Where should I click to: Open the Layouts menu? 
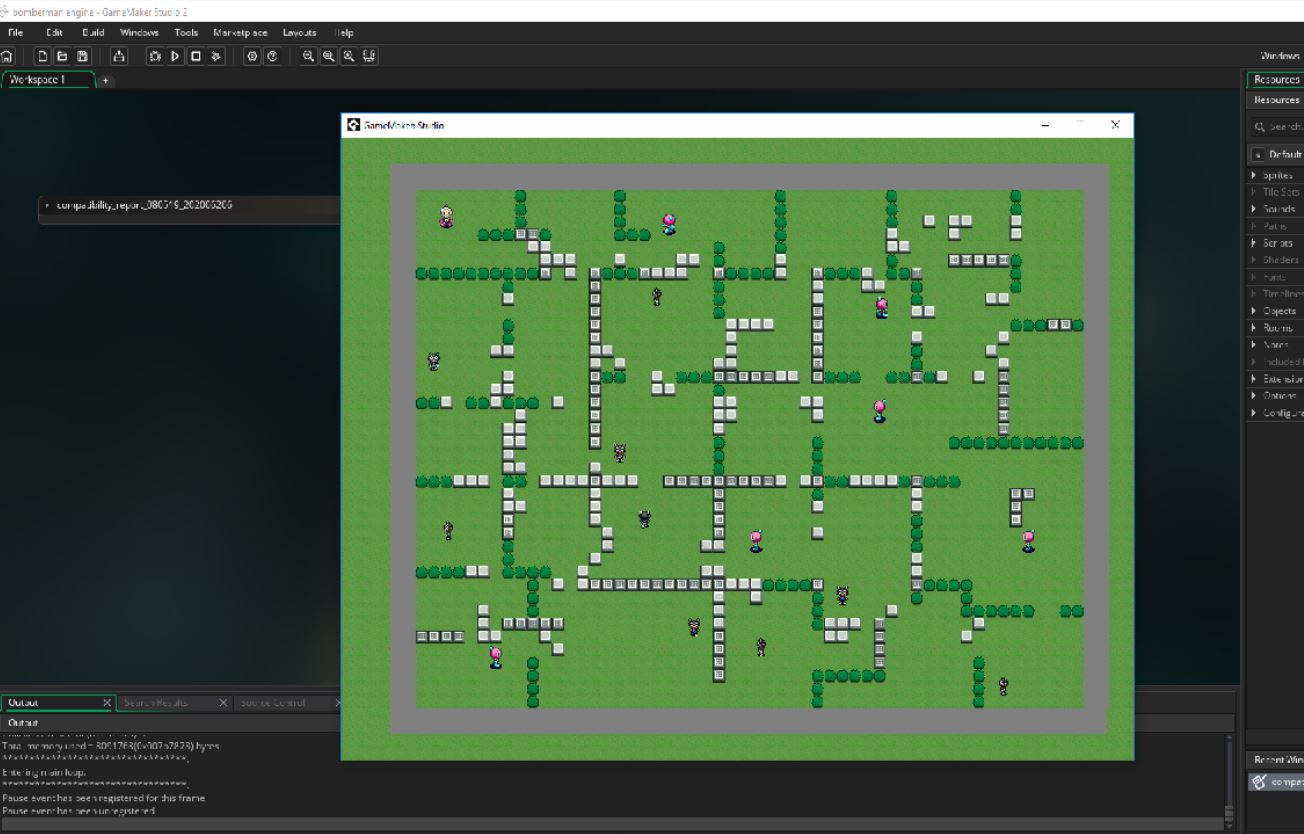pos(300,33)
